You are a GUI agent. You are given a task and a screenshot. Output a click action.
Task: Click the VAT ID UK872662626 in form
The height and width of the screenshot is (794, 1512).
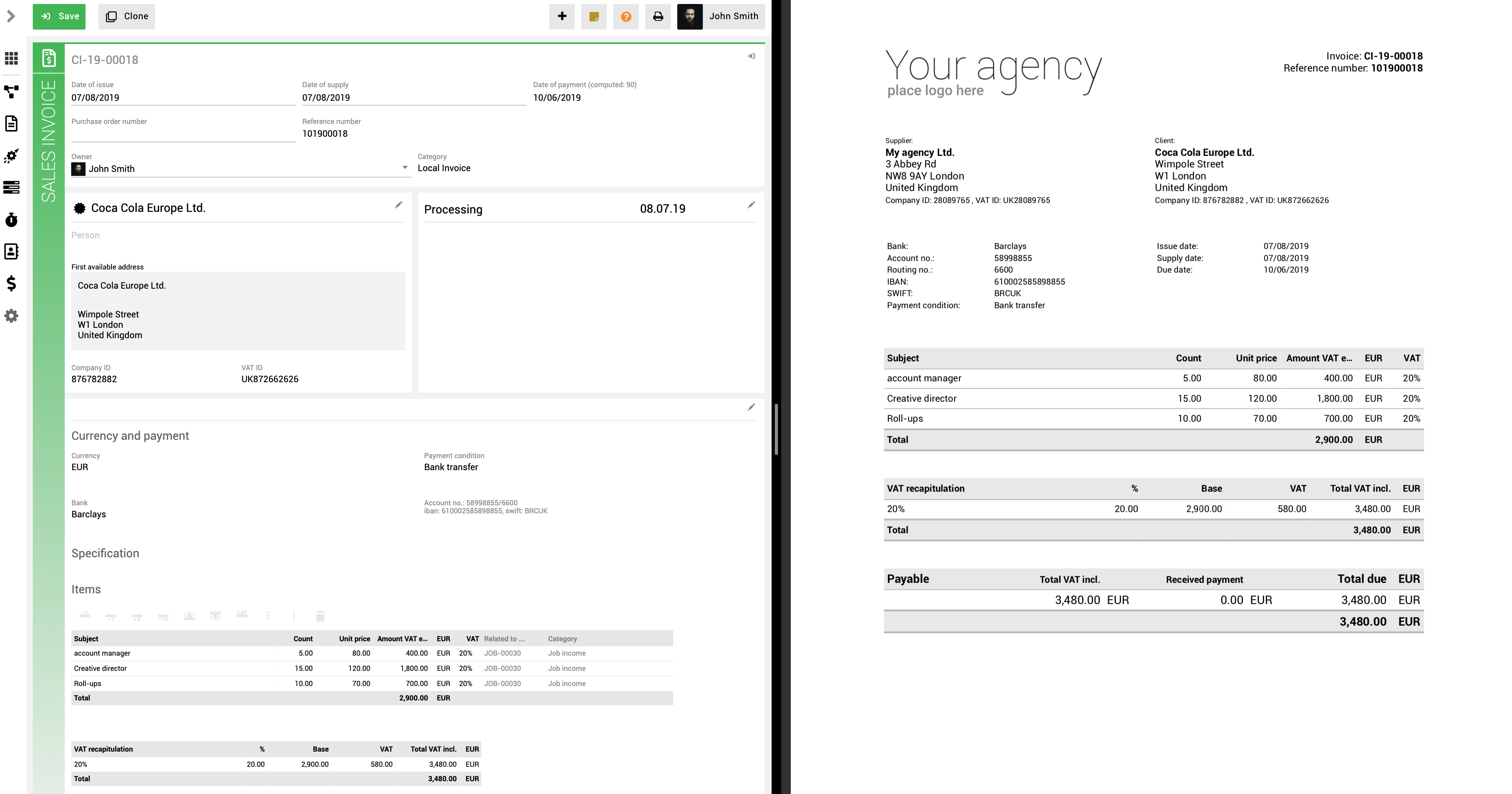(269, 379)
